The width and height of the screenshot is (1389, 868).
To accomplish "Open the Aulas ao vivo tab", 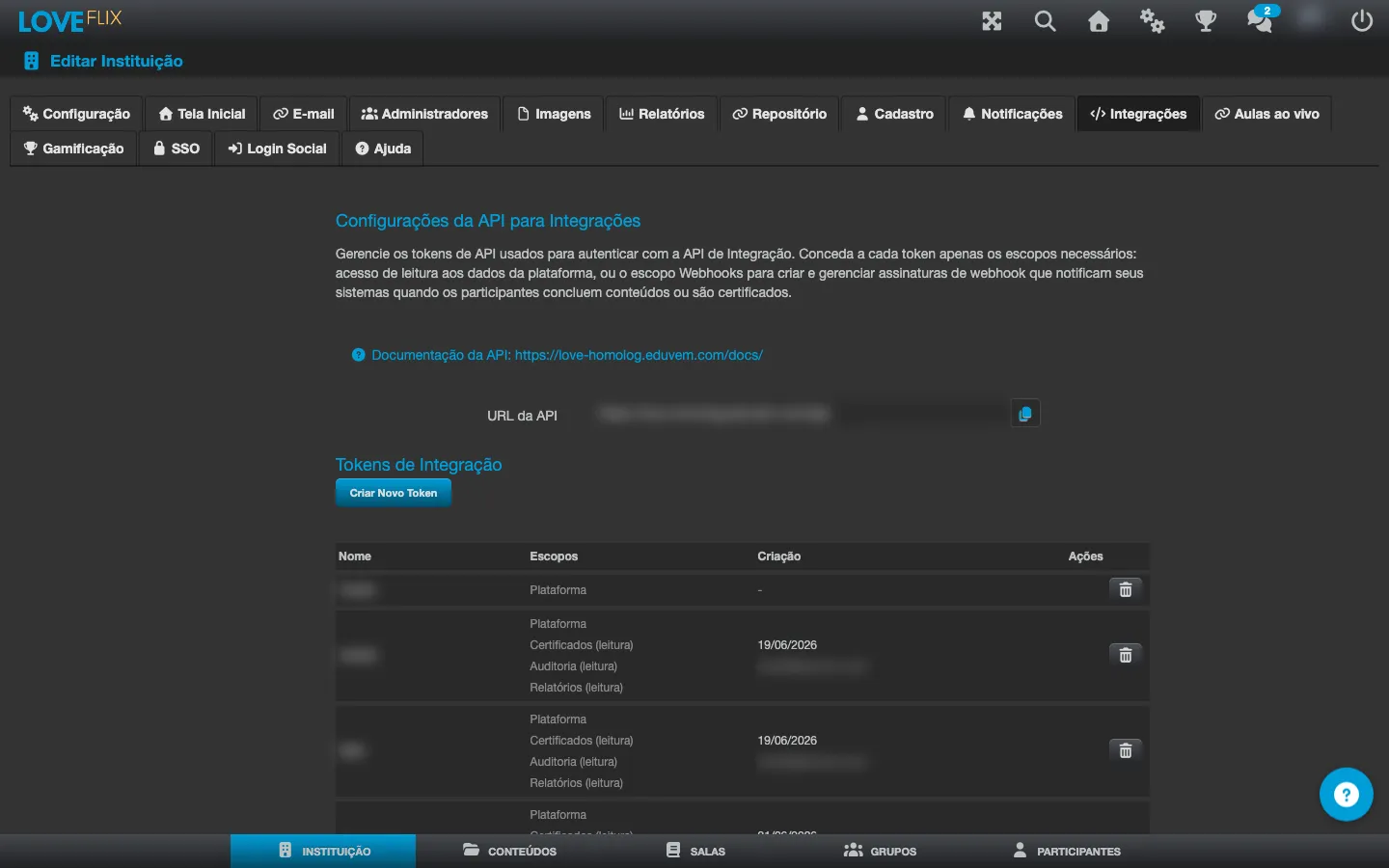I will click(x=1266, y=114).
